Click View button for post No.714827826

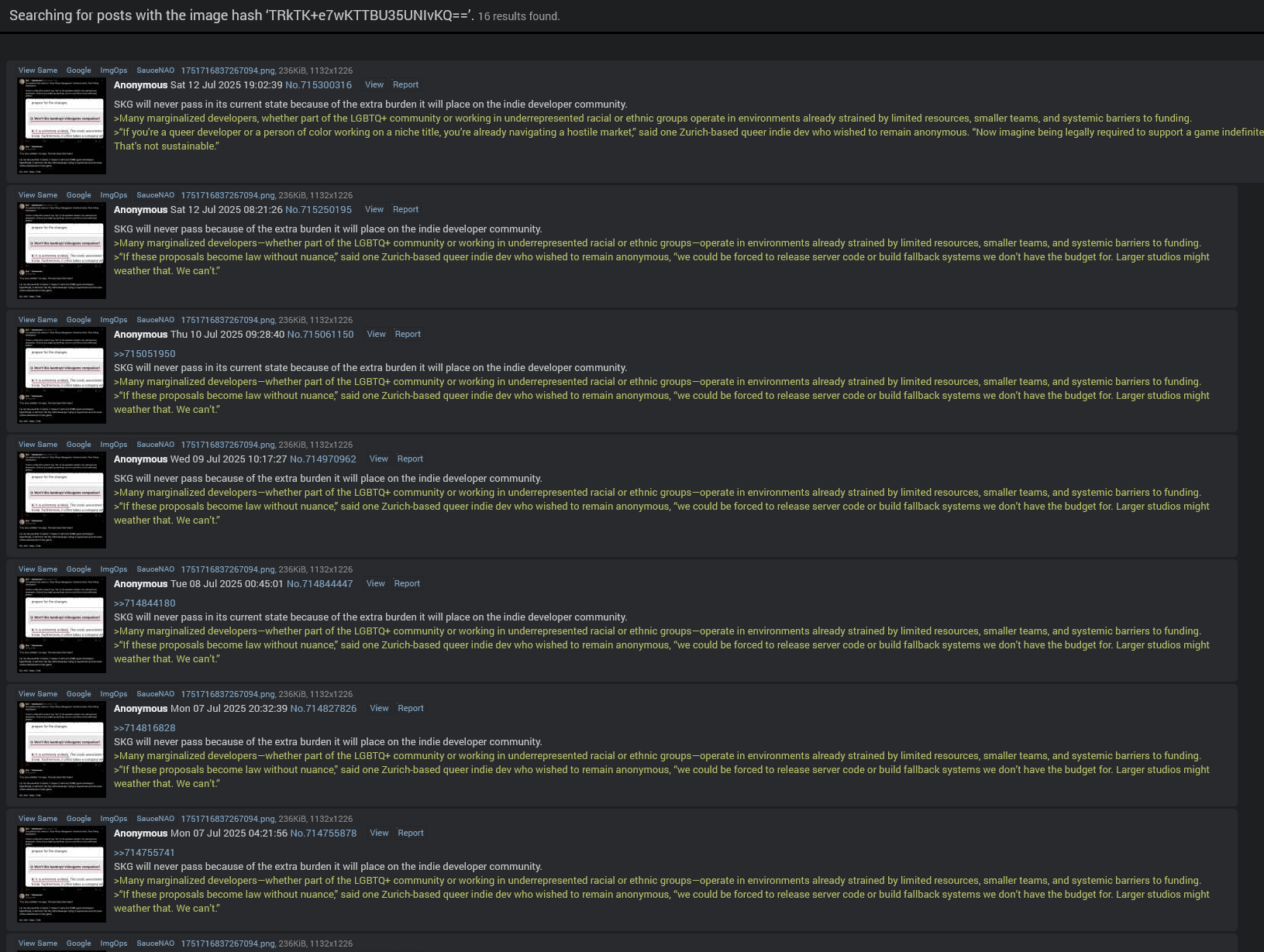[380, 709]
